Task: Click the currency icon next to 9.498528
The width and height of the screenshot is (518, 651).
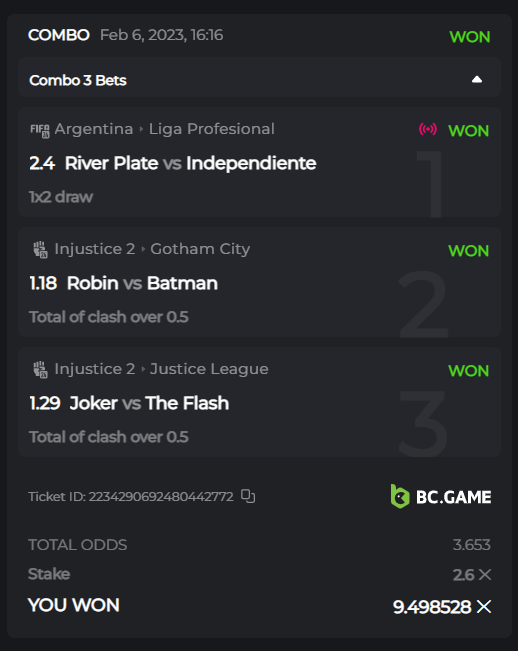Action: (484, 607)
